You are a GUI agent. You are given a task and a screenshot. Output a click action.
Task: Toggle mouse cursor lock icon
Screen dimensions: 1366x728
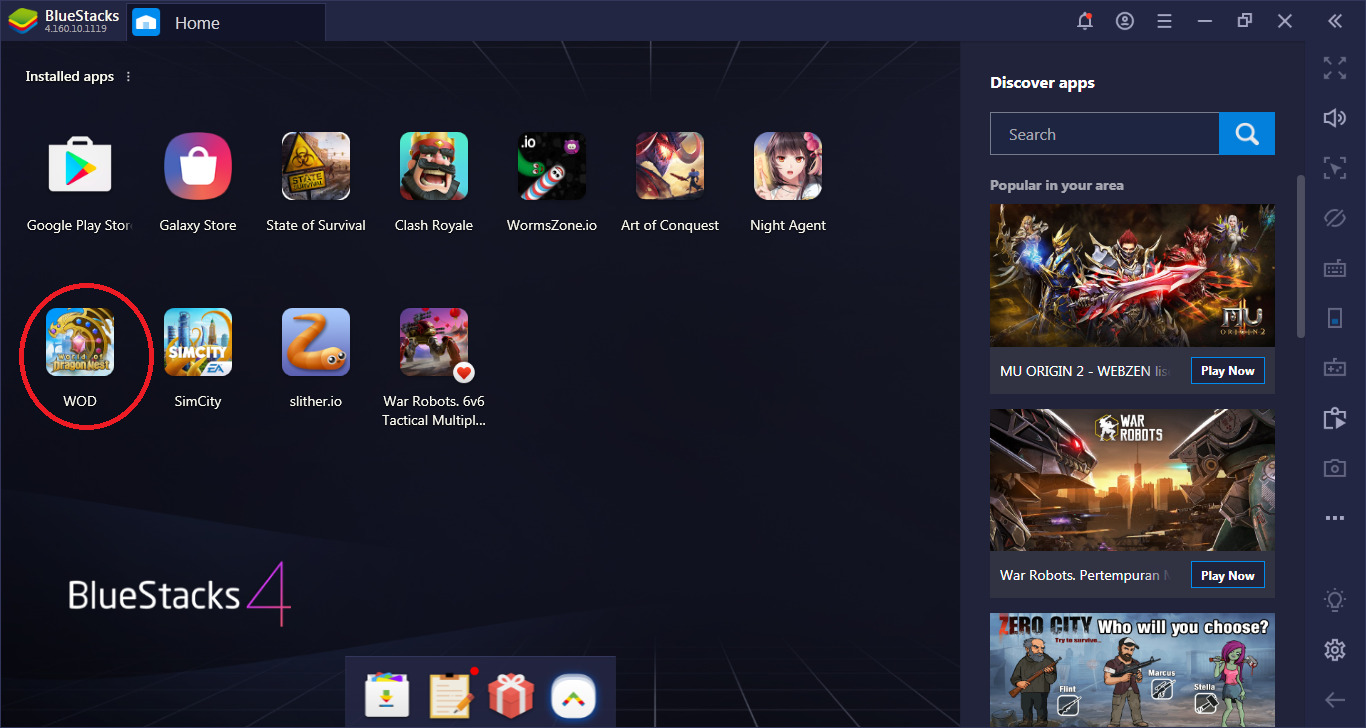tap(1335, 168)
